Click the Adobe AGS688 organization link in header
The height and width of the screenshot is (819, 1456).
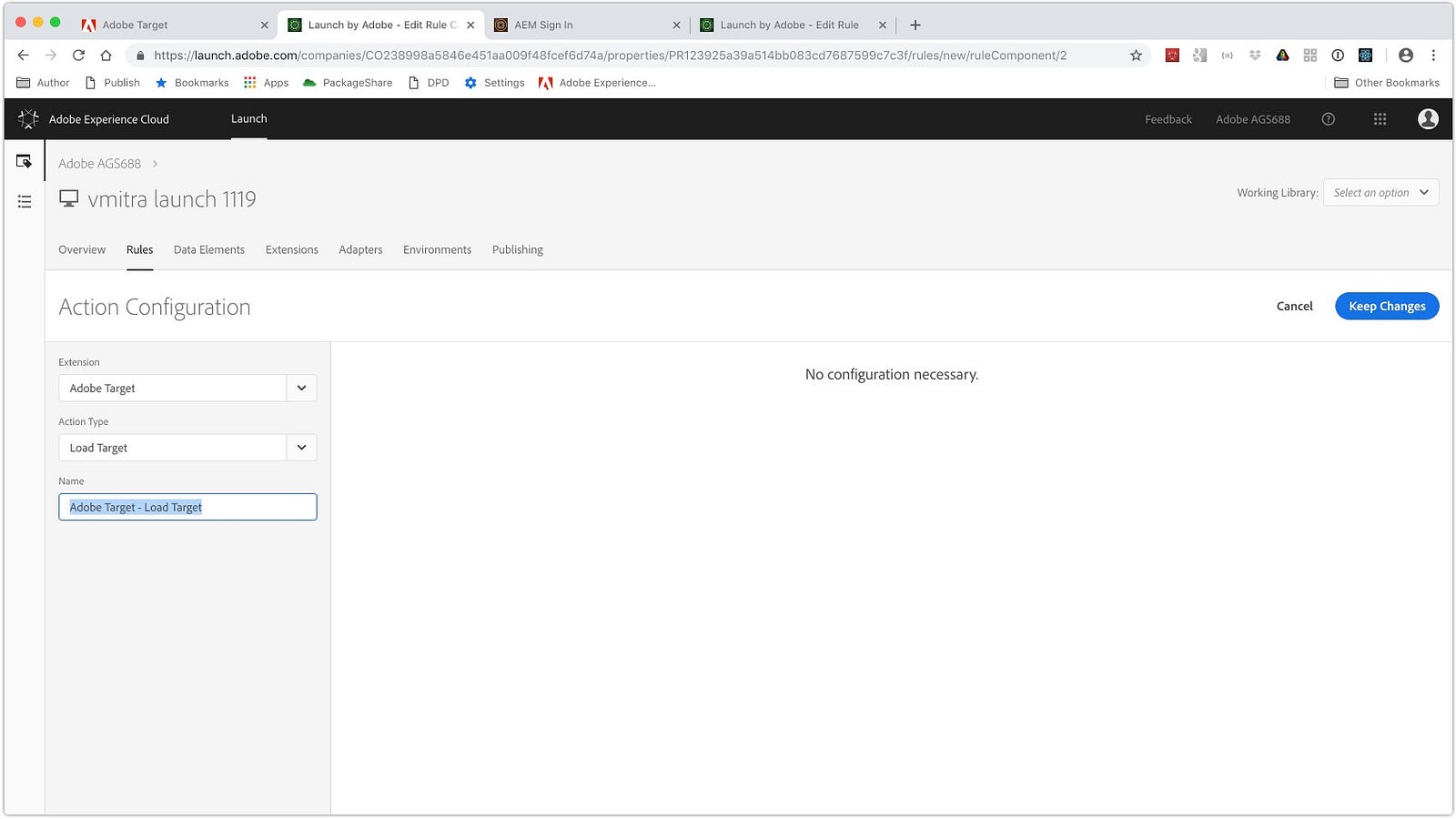click(x=1252, y=119)
